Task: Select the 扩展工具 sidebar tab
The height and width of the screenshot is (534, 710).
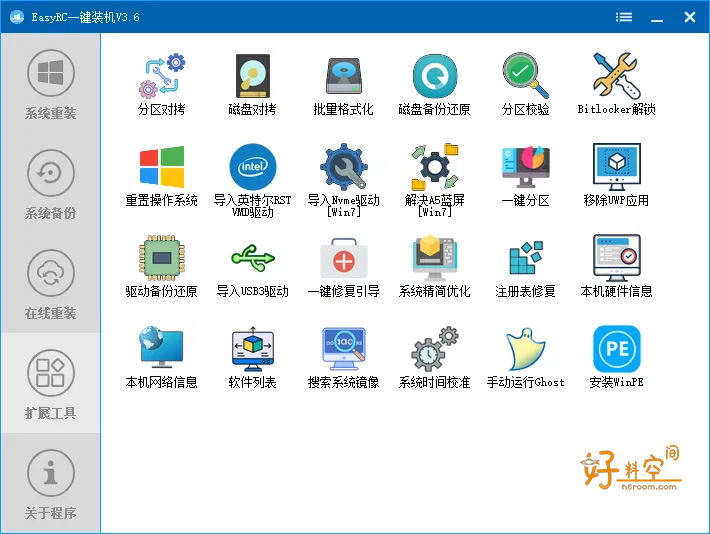Action: pyautogui.click(x=50, y=383)
